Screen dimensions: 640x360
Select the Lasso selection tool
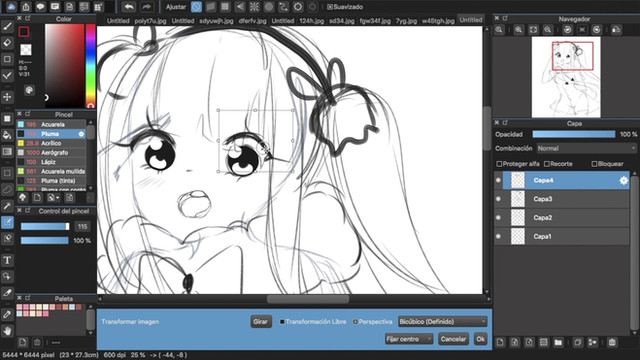point(7,189)
